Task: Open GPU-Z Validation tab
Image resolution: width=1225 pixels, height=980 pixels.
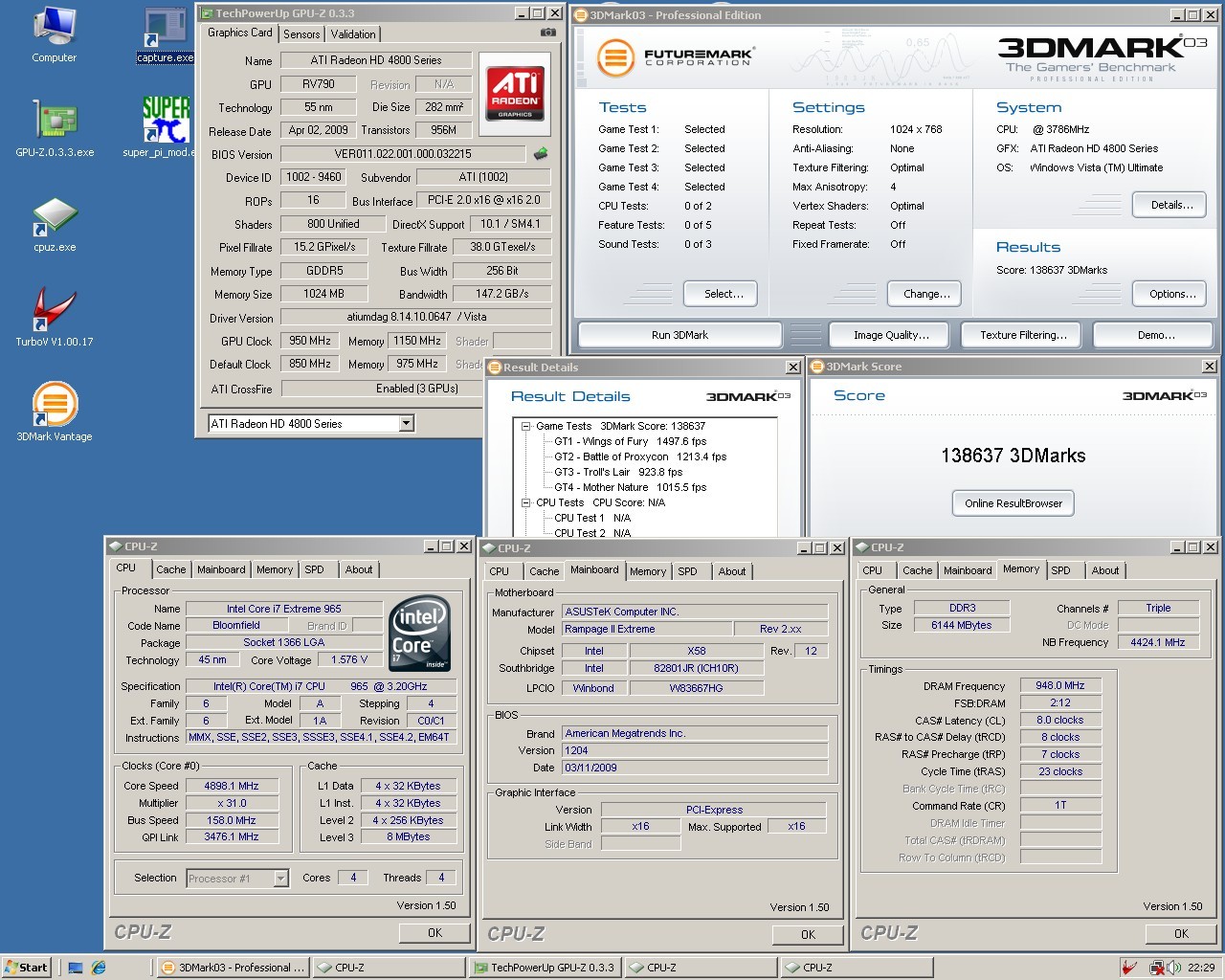Action: pos(353,33)
